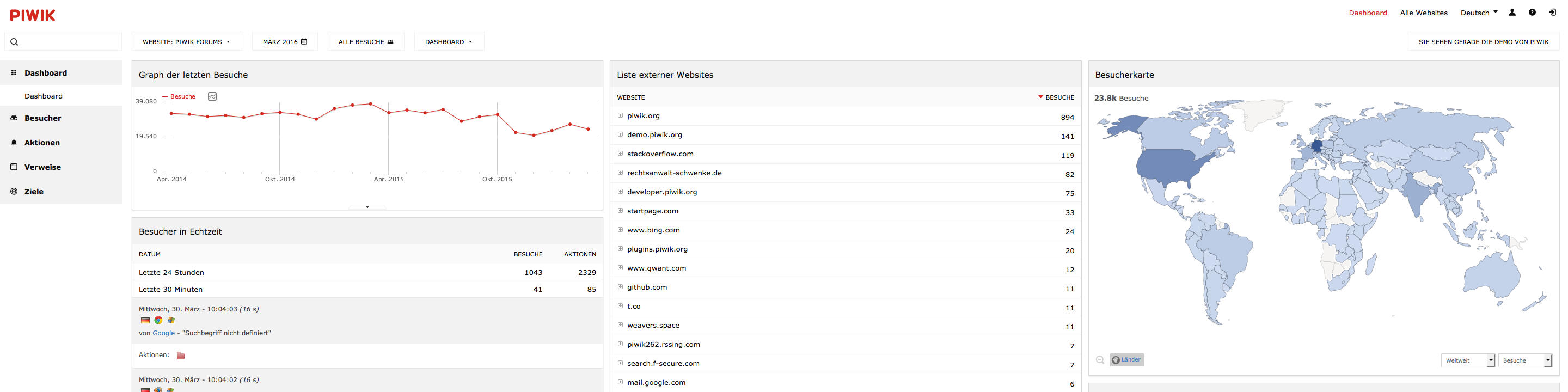Viewport: 1568px width, 392px height.
Task: Click the PIWIK logo
Action: [33, 15]
